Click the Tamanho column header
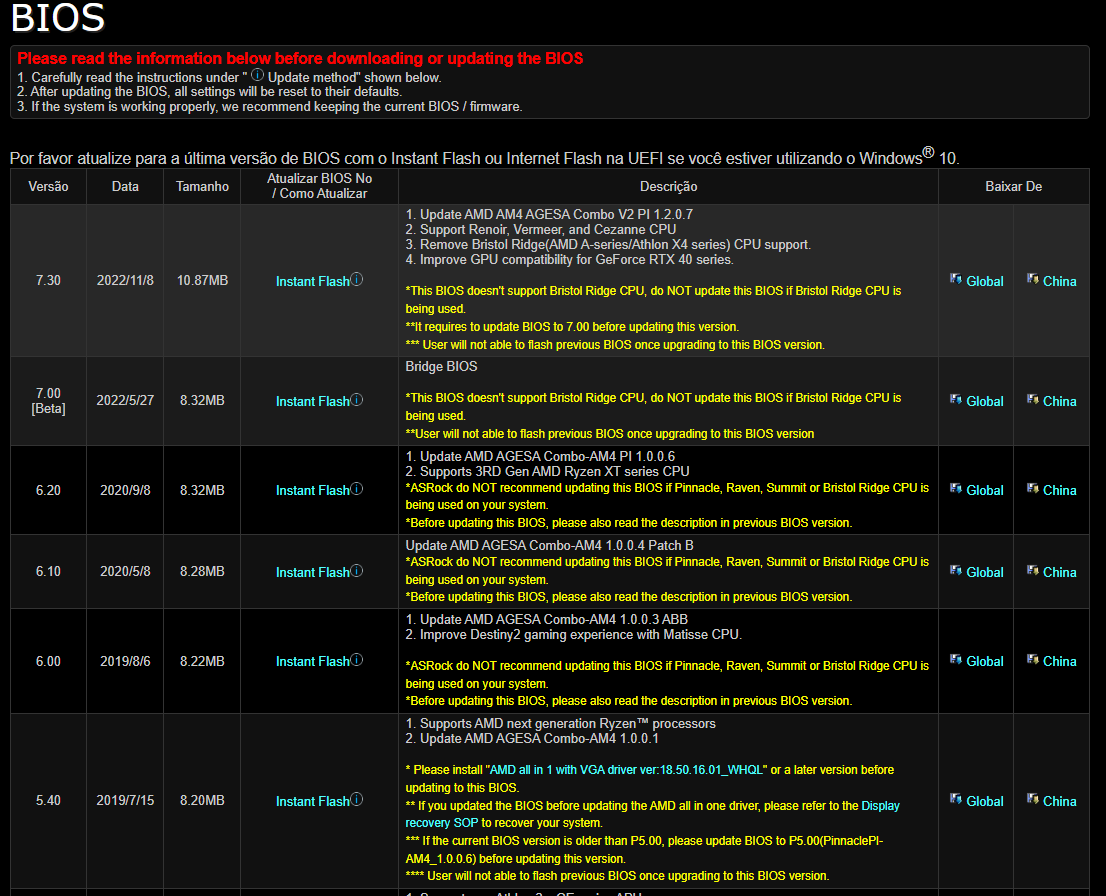This screenshot has width=1106, height=896. click(x=202, y=186)
